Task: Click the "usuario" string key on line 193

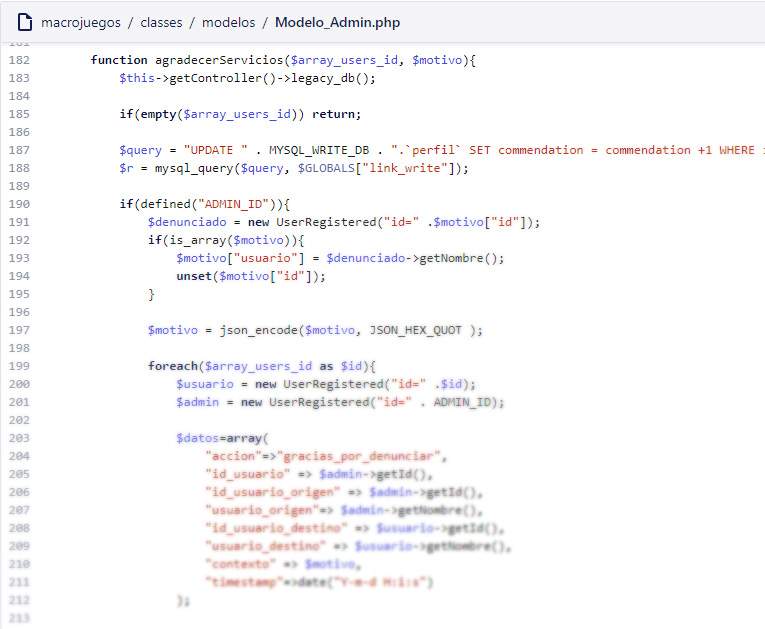Action: click(x=266, y=258)
